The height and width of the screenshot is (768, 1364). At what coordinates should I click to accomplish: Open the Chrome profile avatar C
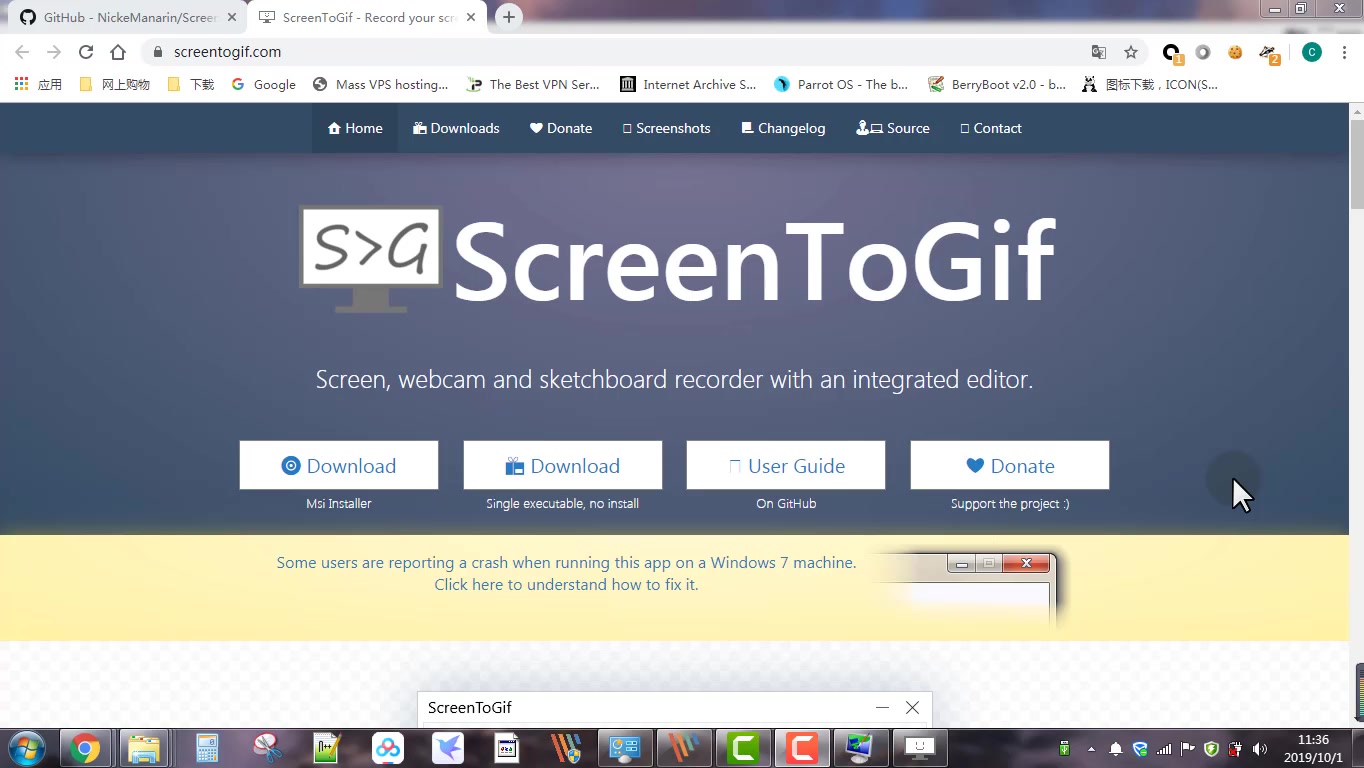click(1311, 52)
